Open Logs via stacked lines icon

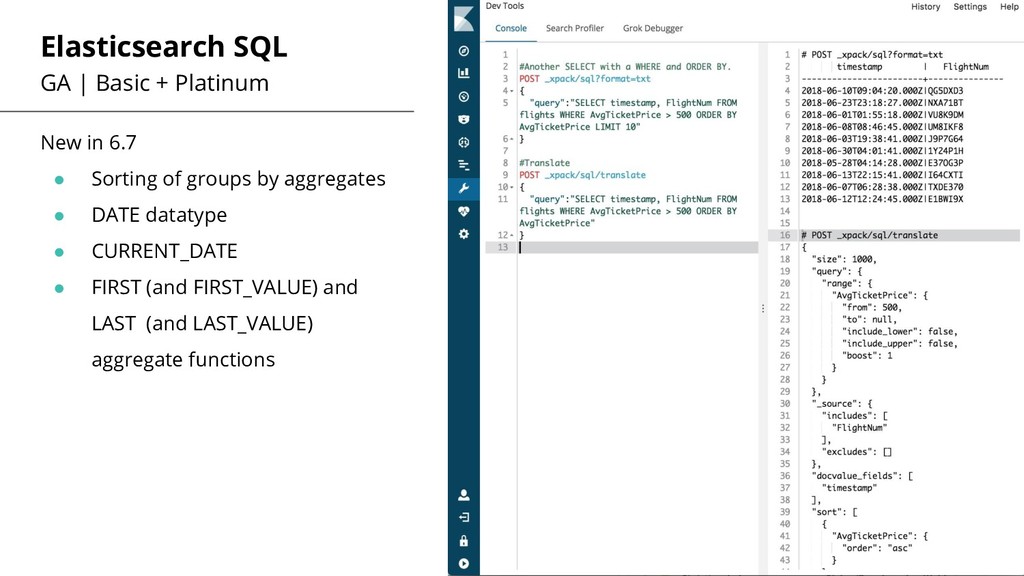tap(464, 165)
